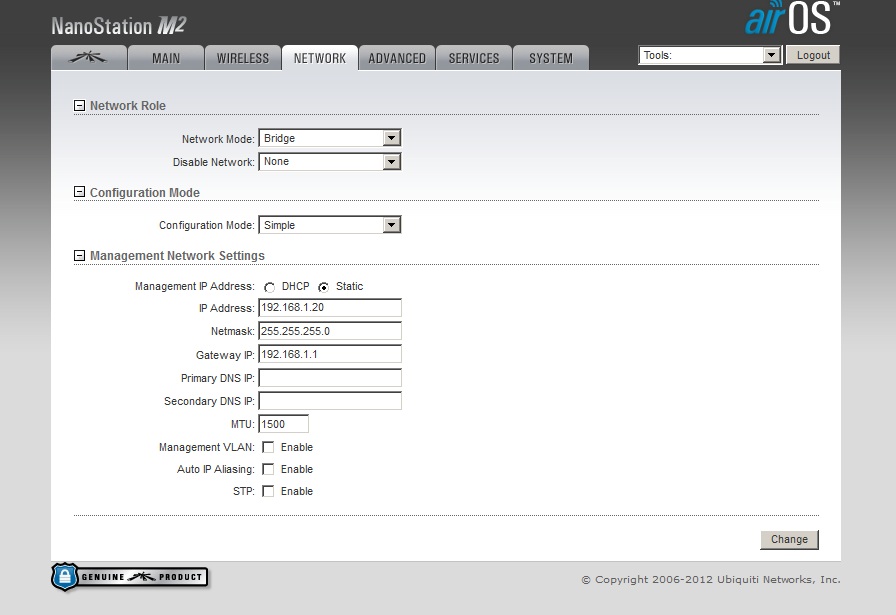Open the Disable Network dropdown
The image size is (896, 615).
[330, 162]
